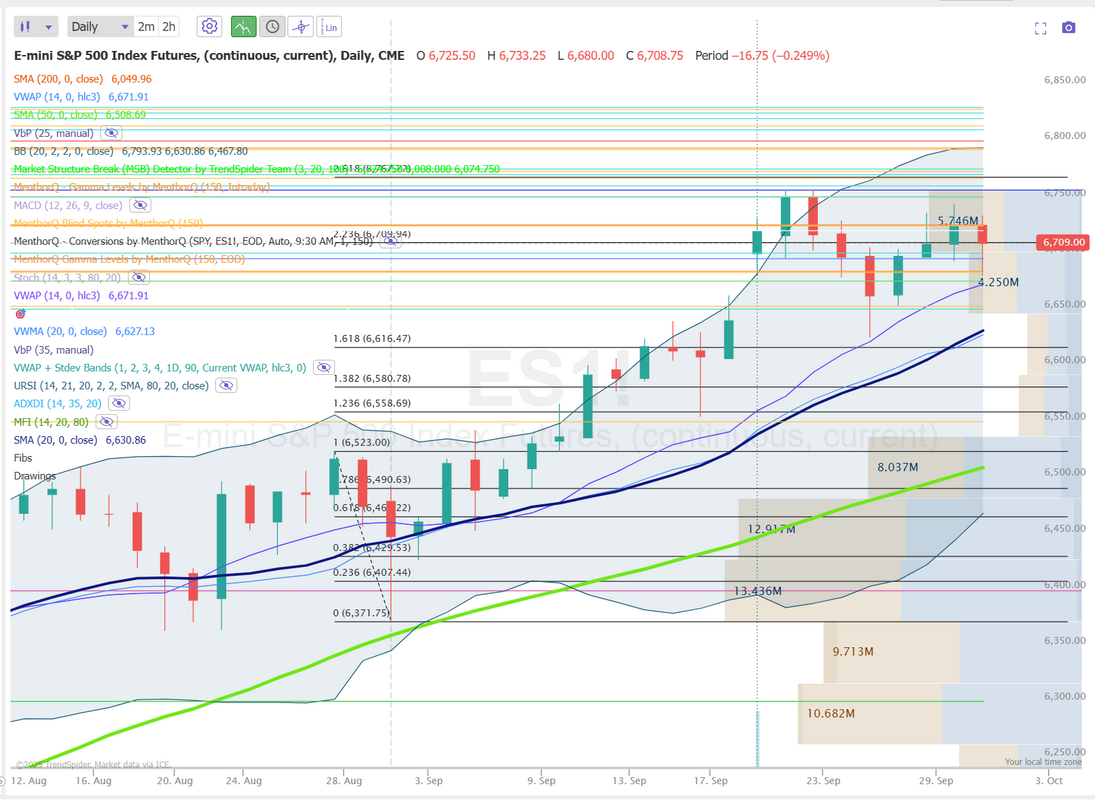Open chart settings gear icon
This screenshot has width=1095, height=800.
[209, 27]
